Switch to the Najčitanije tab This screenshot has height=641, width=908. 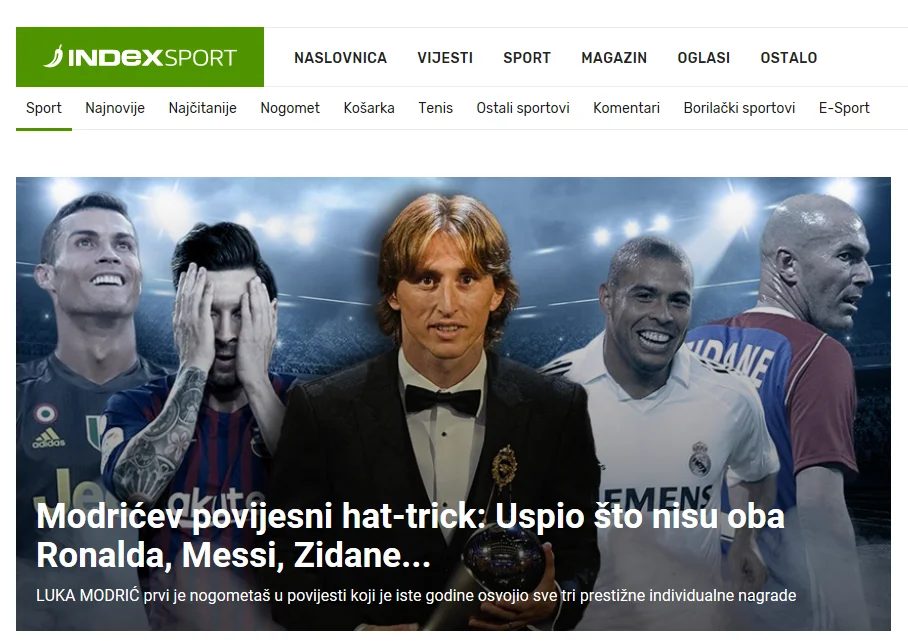pyautogui.click(x=203, y=108)
